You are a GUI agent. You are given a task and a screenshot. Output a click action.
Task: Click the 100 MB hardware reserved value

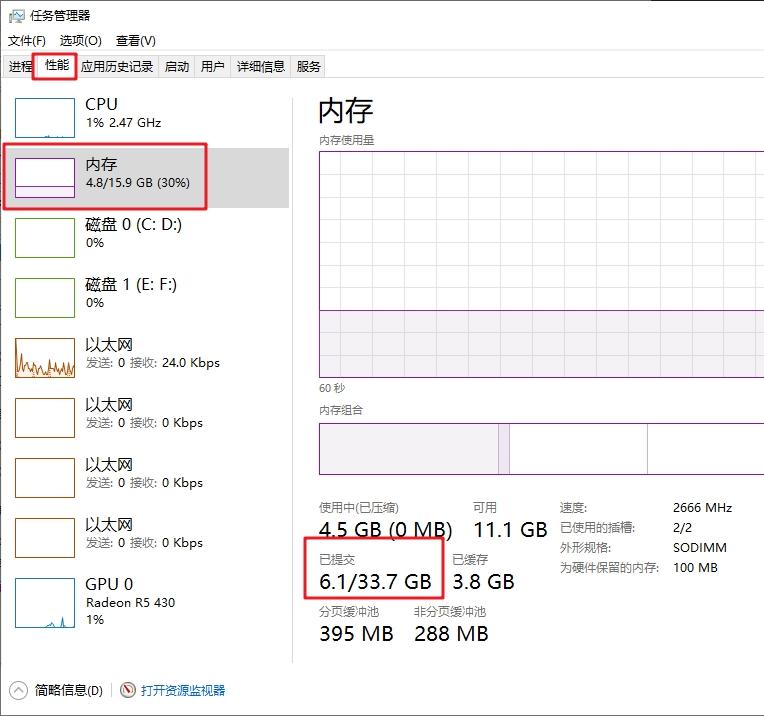click(695, 567)
